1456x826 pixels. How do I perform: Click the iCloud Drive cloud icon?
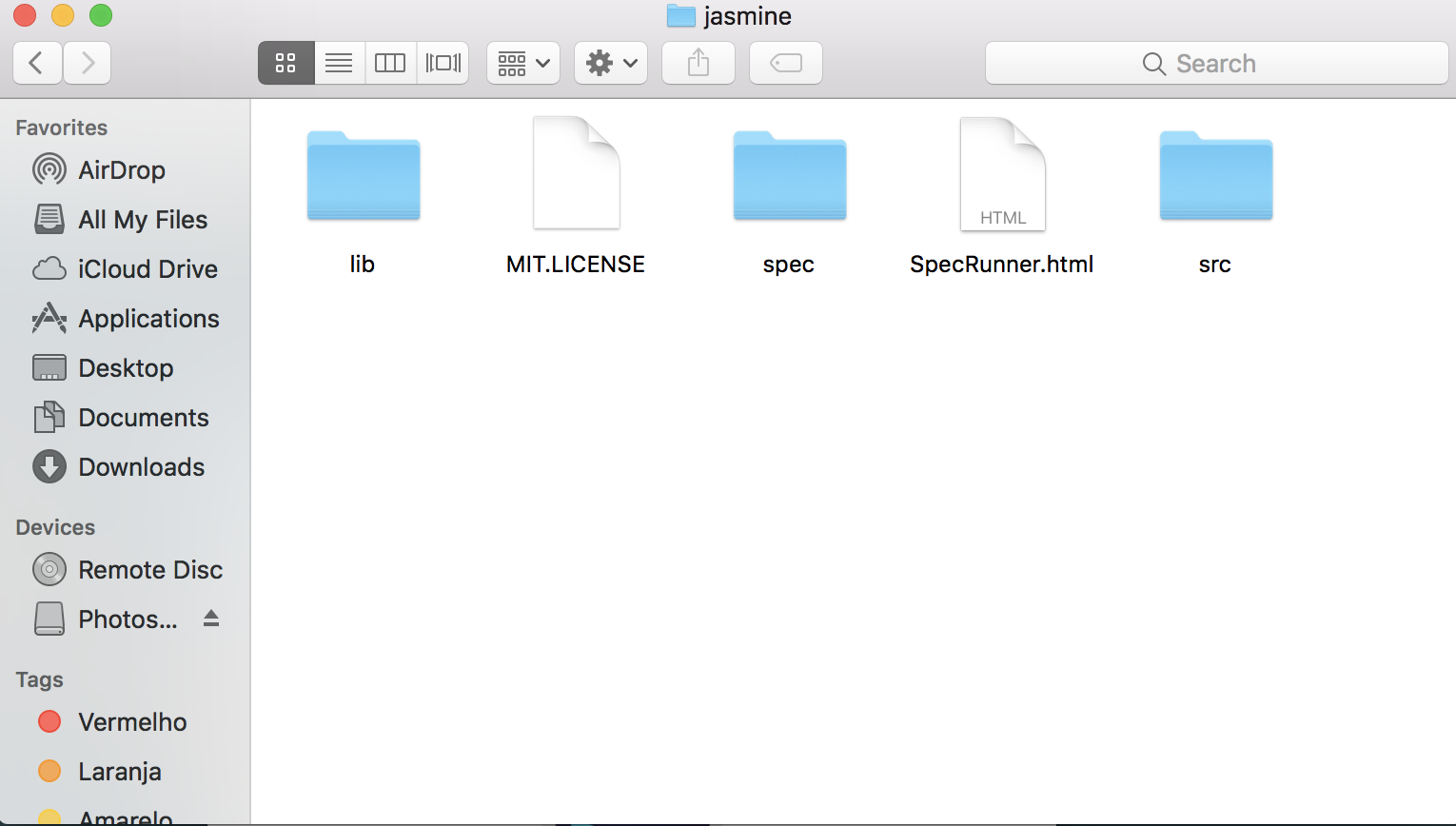pos(49,268)
